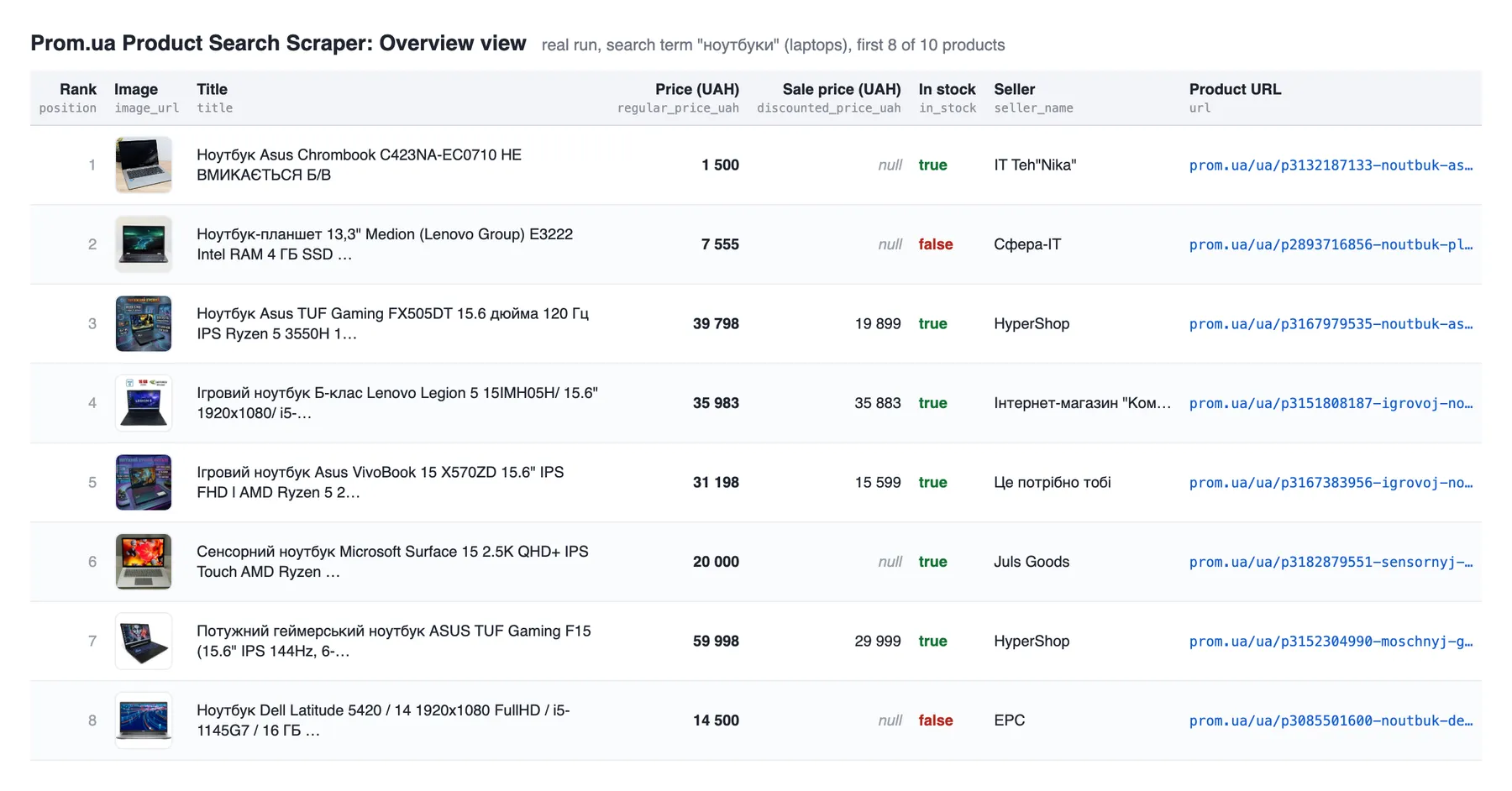Screen dimensions: 1512x791
Task: Click the In stock column header
Action: point(947,89)
